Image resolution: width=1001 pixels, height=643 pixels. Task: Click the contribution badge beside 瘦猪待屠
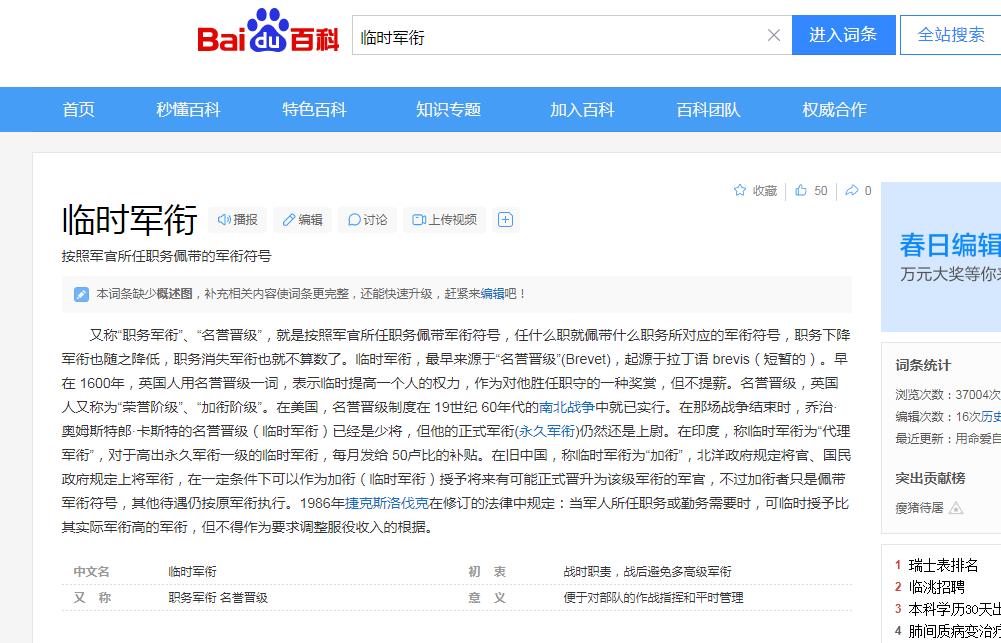956,507
